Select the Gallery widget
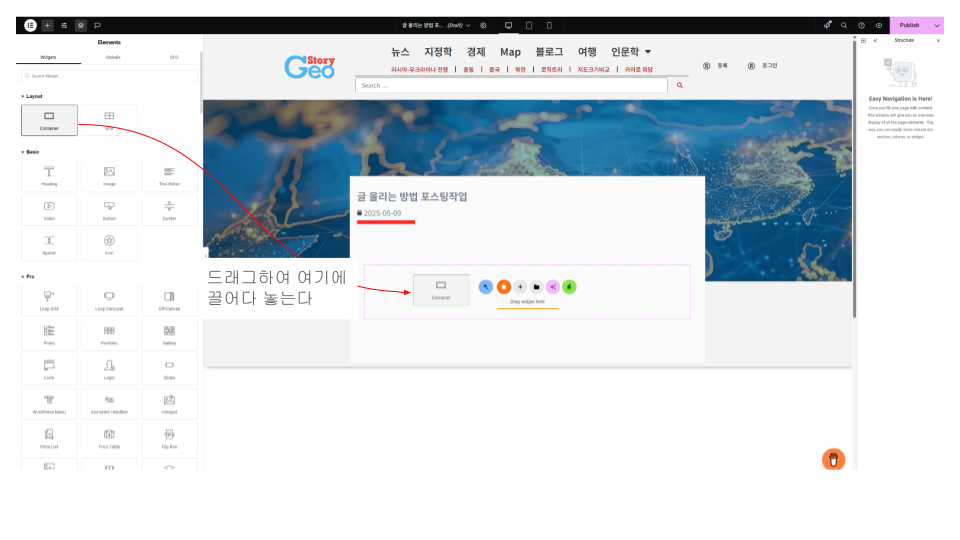Viewport: 960px width, 540px height. [169, 335]
